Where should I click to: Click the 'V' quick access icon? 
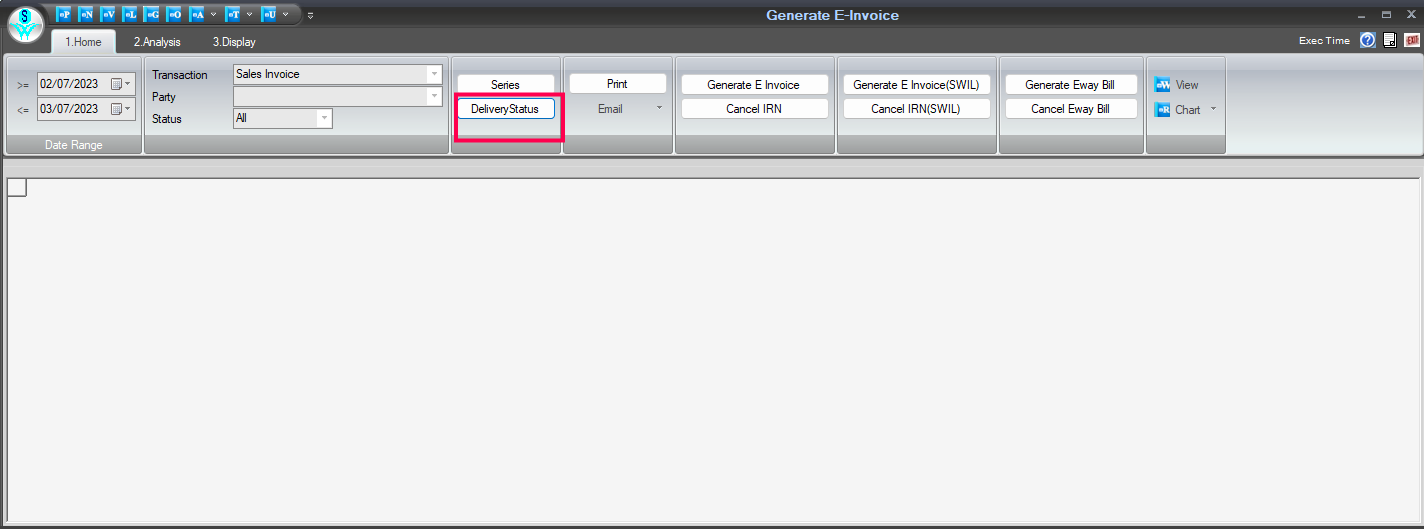tap(108, 14)
